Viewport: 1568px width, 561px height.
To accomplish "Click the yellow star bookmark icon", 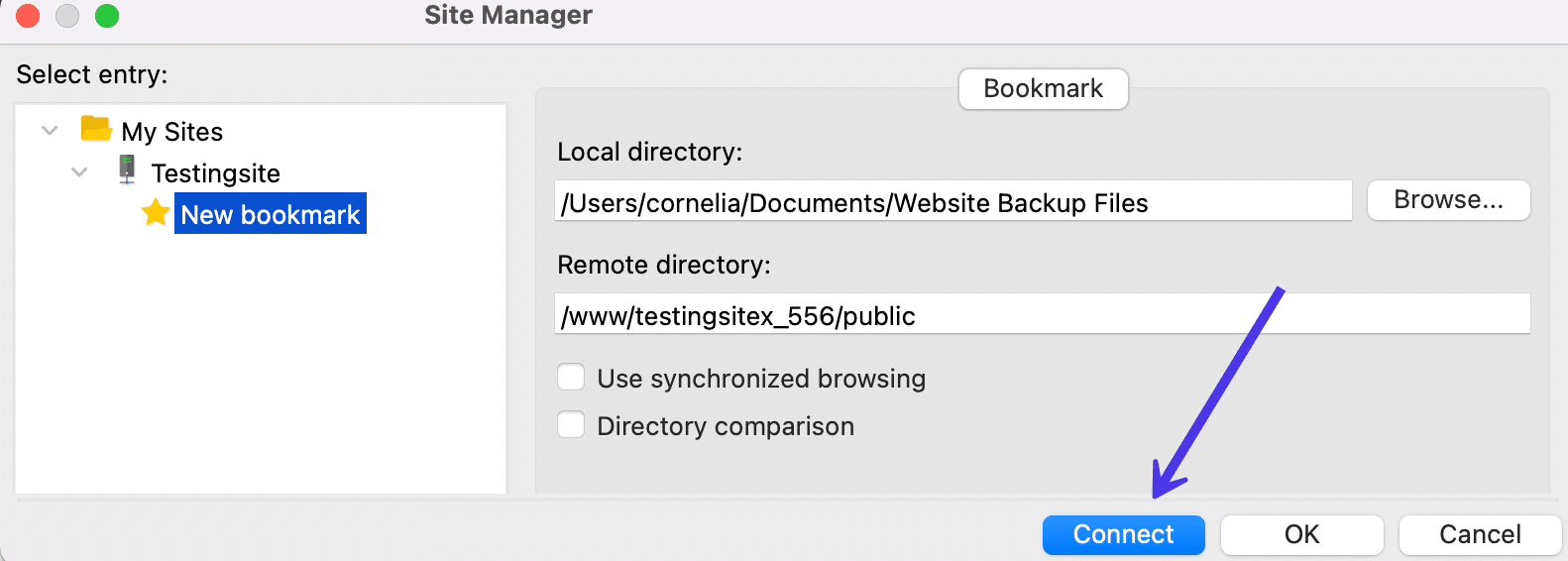I will point(156,213).
